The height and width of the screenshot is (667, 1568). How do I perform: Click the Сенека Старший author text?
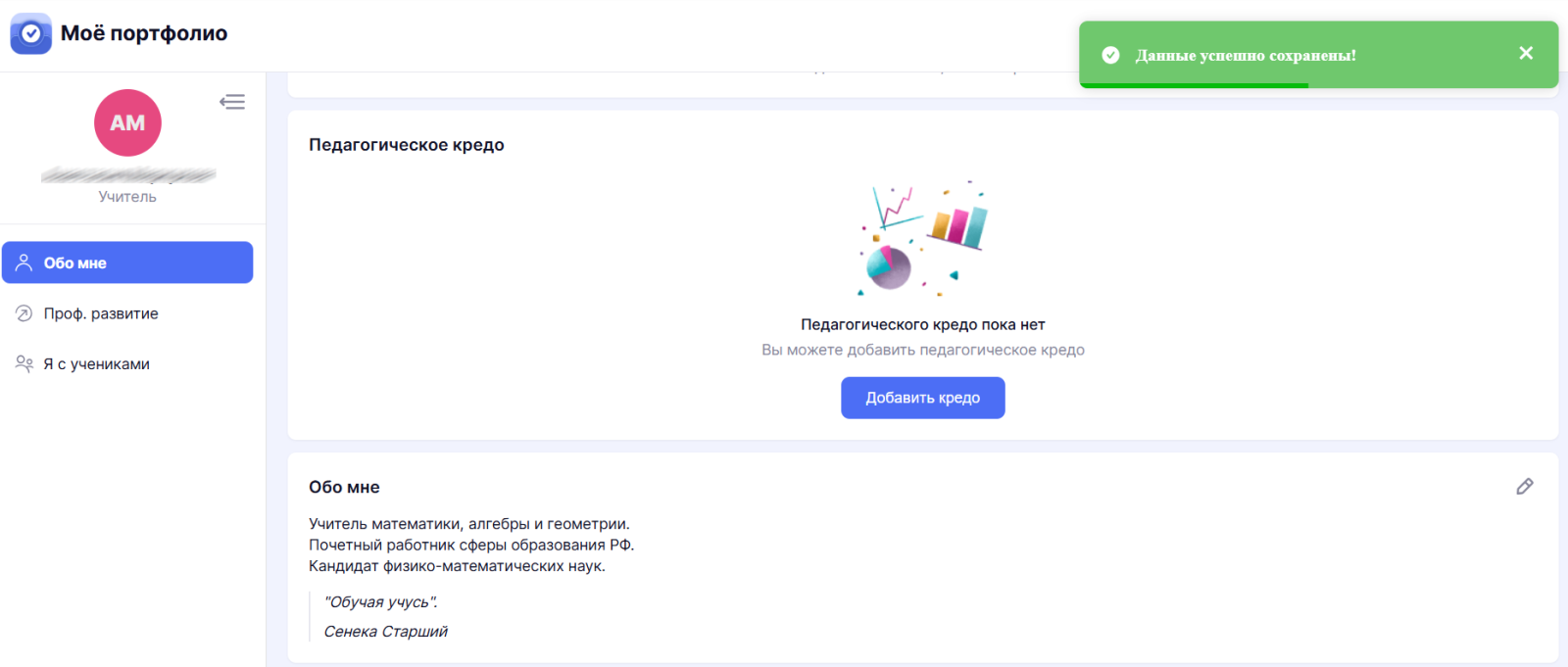click(385, 632)
